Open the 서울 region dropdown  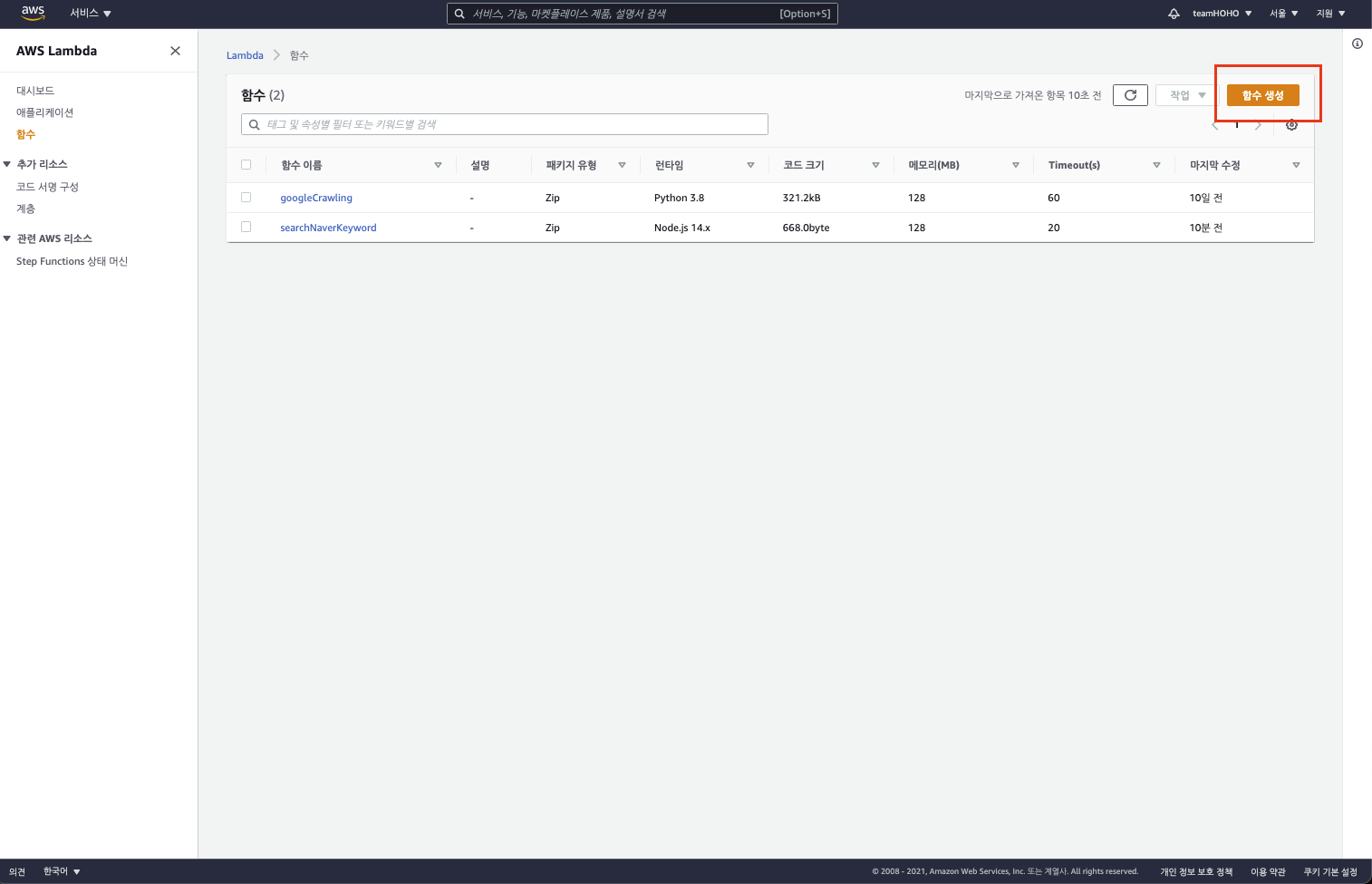(1283, 14)
